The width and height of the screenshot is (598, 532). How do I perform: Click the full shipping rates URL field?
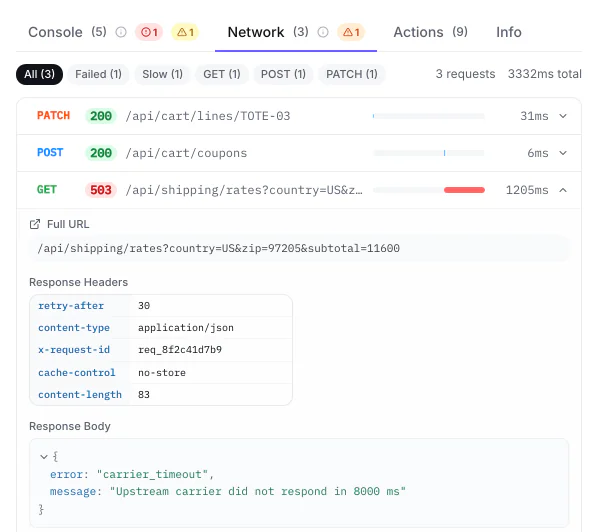coord(299,248)
